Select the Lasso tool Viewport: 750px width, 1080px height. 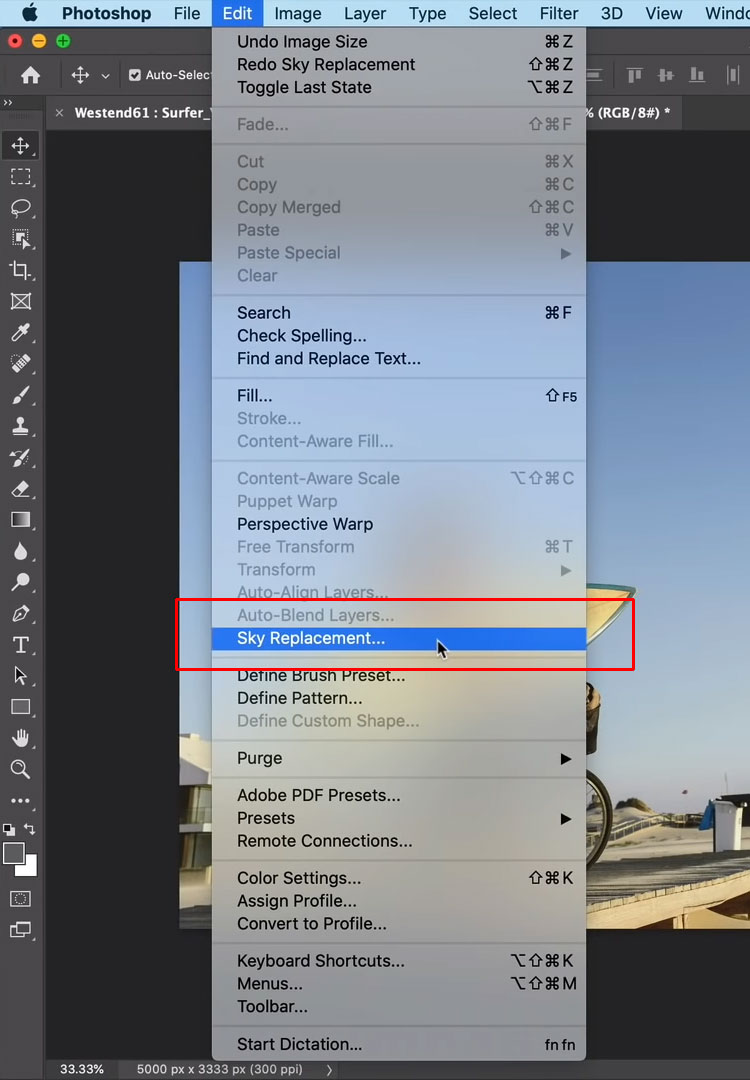[x=20, y=208]
